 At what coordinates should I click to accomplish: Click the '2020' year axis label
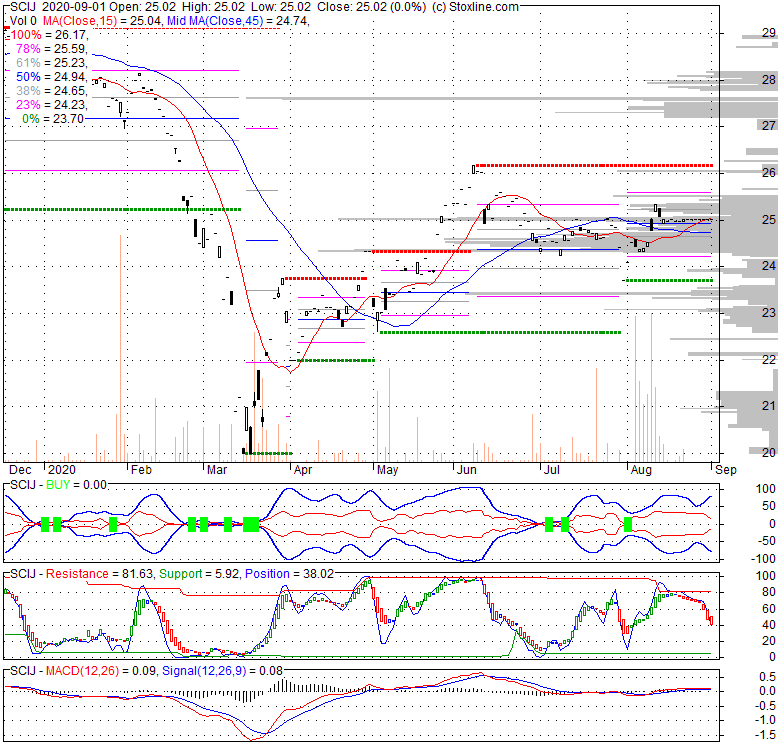[62, 469]
